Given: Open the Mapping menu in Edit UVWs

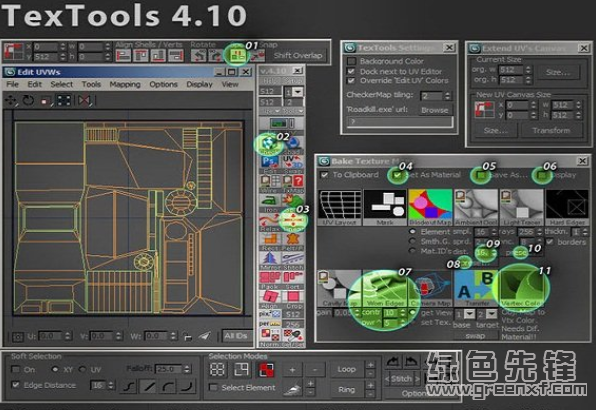Looking at the screenshot, I should (125, 84).
